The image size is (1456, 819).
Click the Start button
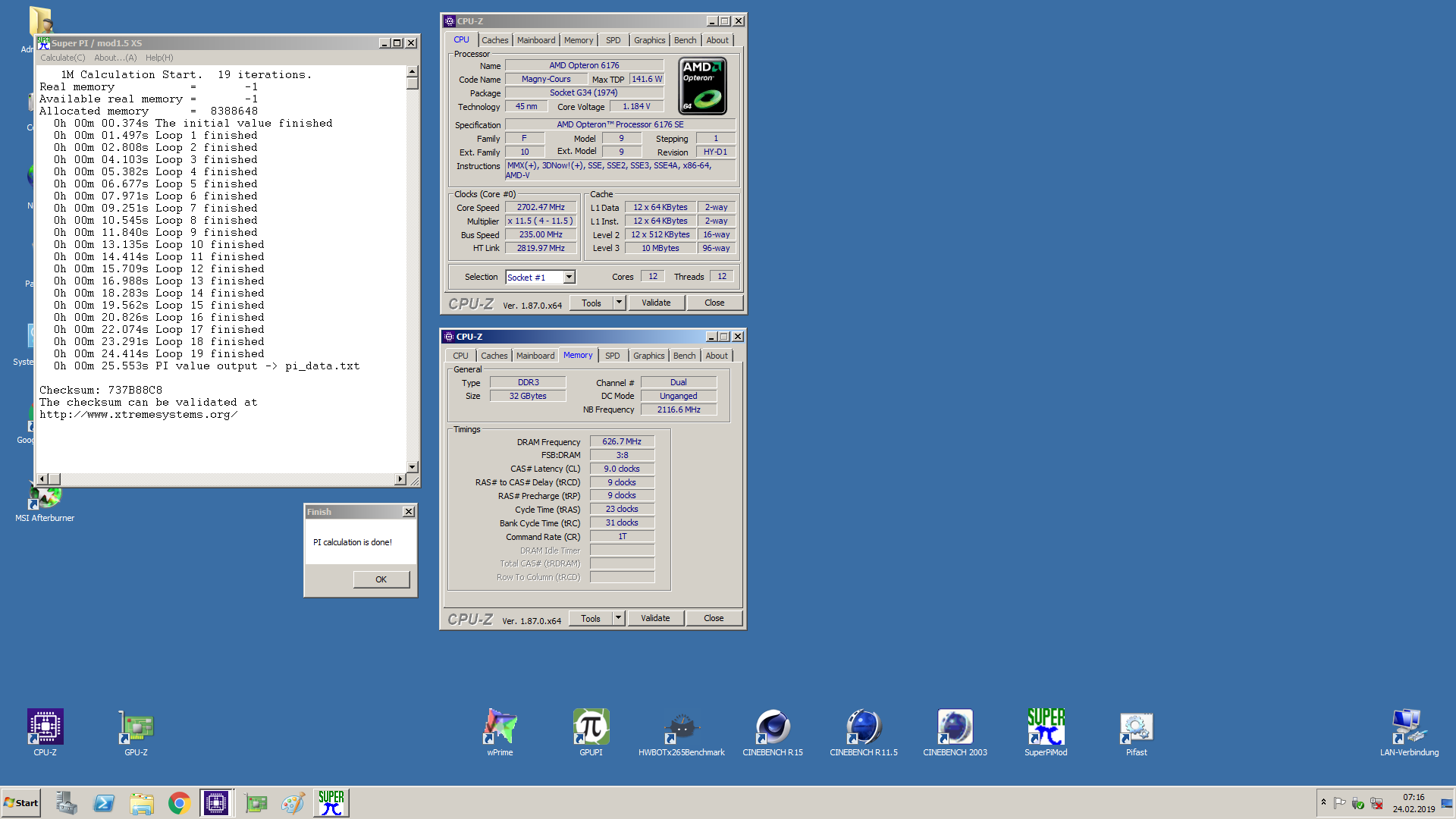21,803
